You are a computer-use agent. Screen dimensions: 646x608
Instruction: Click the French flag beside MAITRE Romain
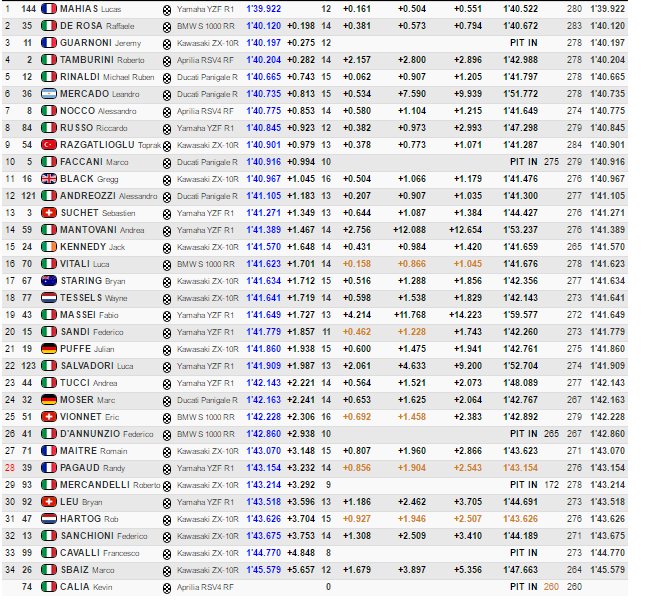pyautogui.click(x=49, y=451)
